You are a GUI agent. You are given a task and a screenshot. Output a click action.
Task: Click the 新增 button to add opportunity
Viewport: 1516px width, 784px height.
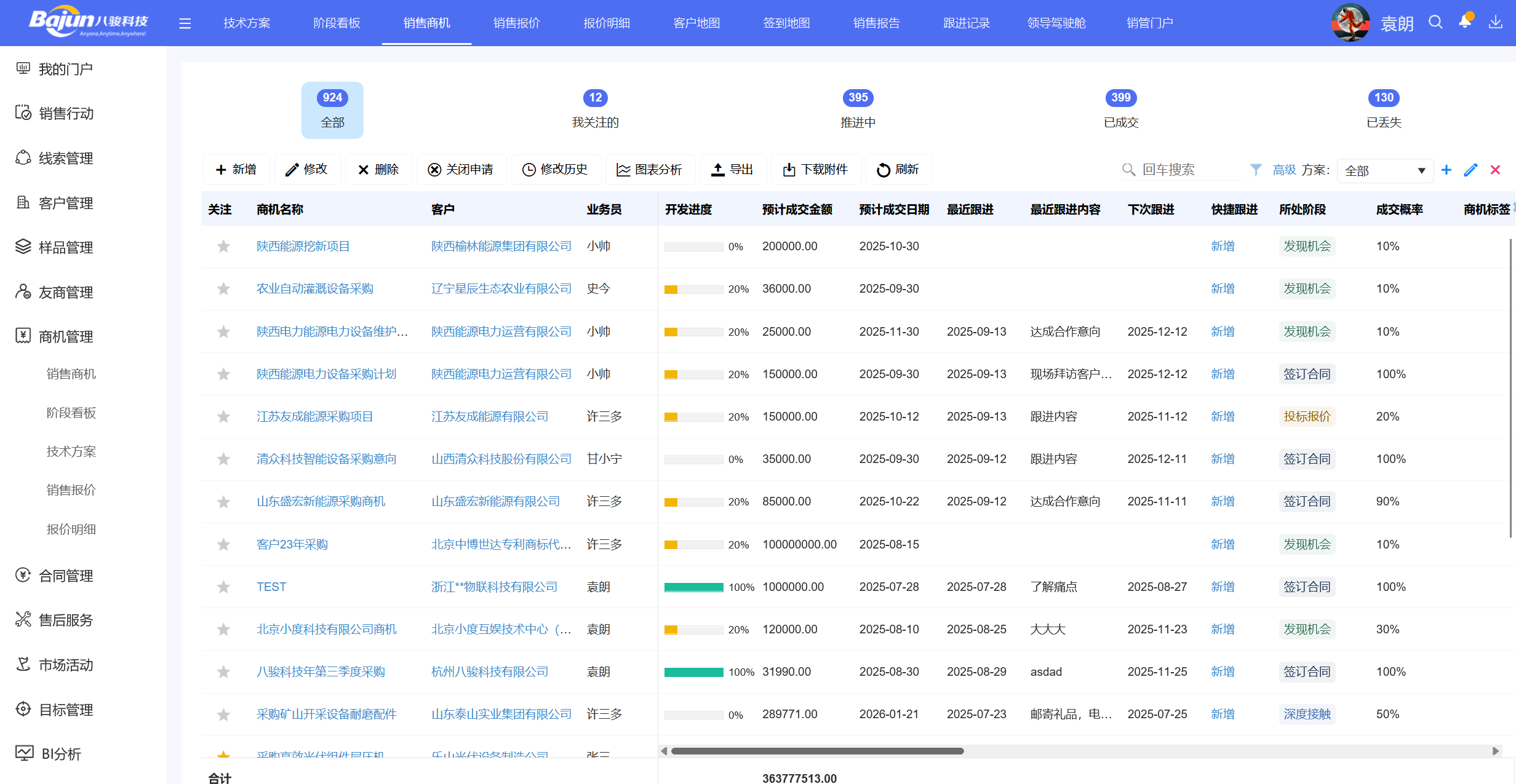pyautogui.click(x=236, y=169)
